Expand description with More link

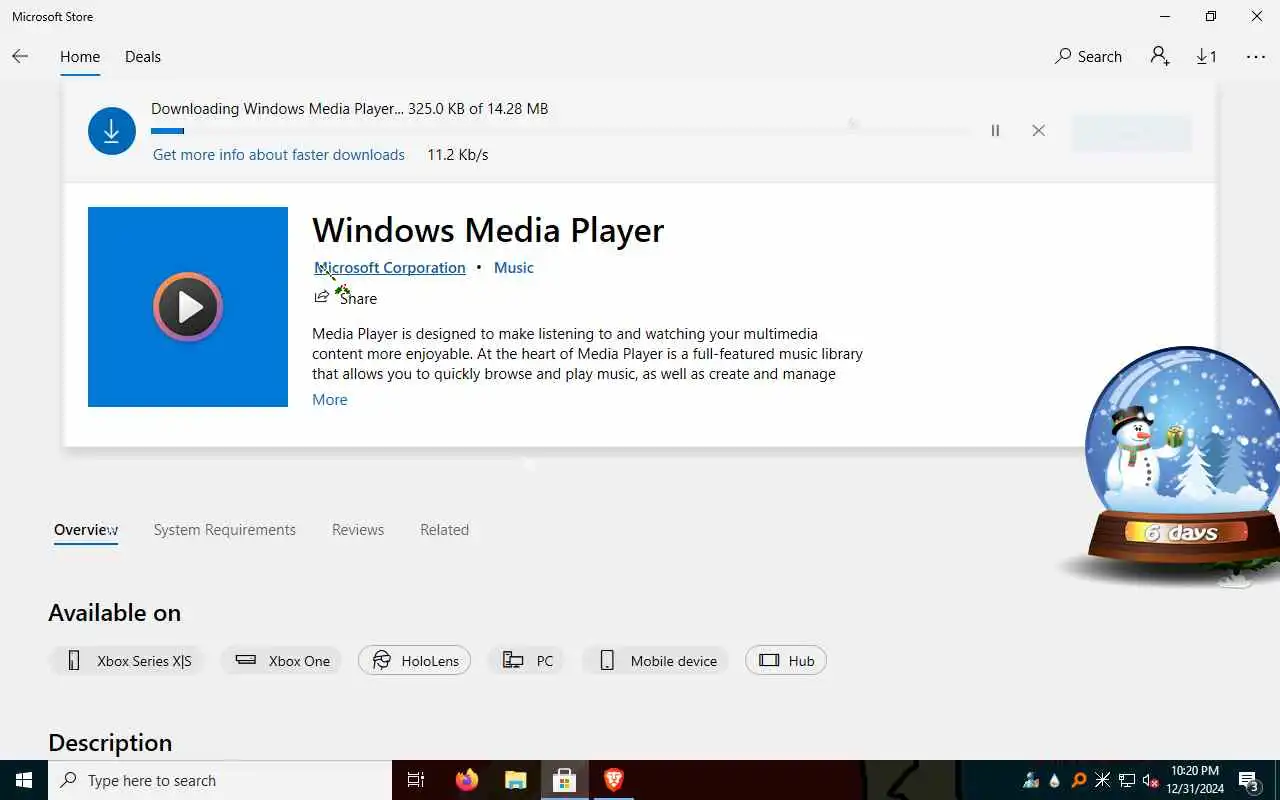pyautogui.click(x=330, y=400)
